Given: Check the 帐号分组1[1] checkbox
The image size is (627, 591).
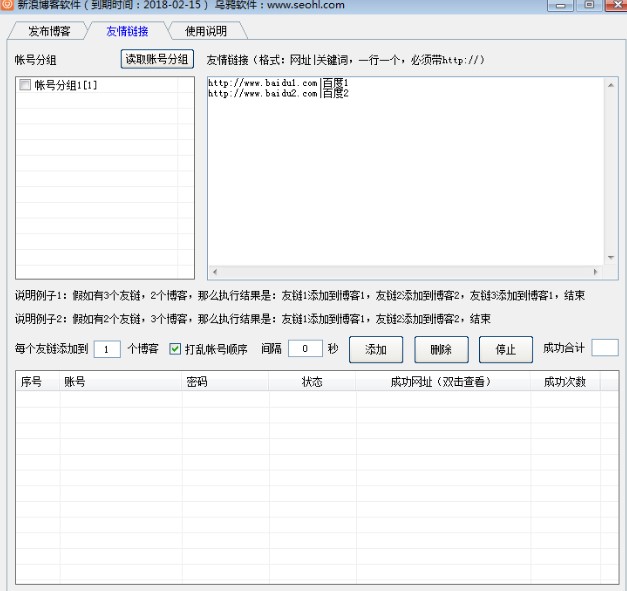Looking at the screenshot, I should point(25,86).
